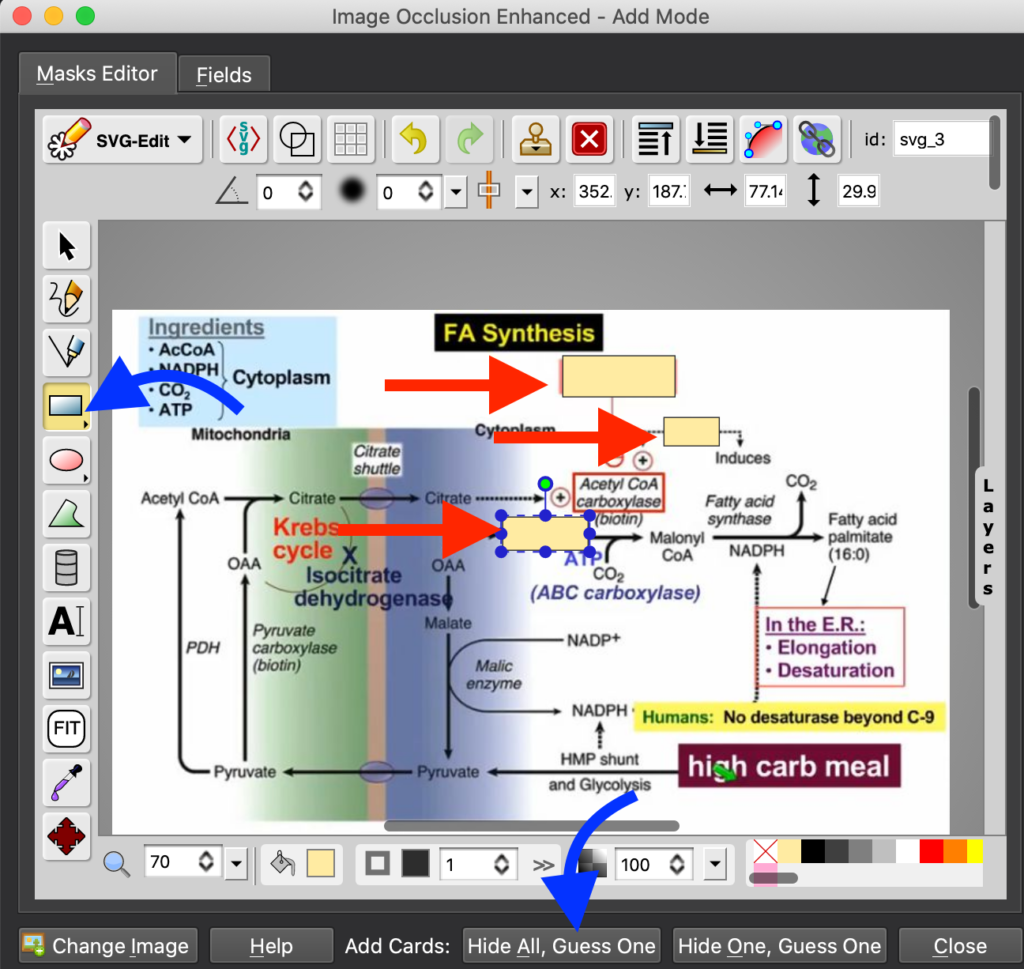Undo the last action
This screenshot has width=1024, height=969.
point(415,139)
